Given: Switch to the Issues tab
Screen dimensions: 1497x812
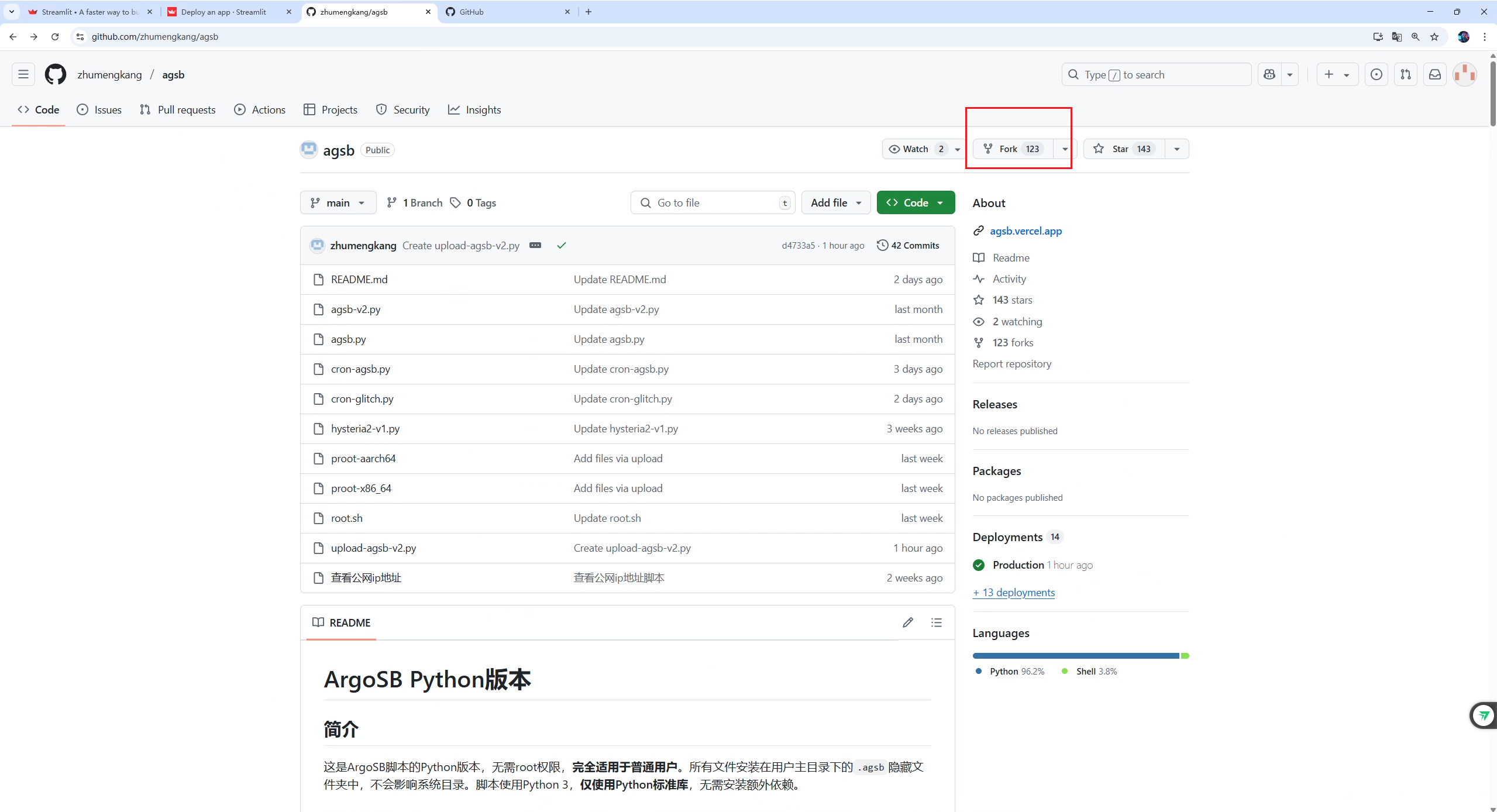Looking at the screenshot, I should click(x=99, y=109).
